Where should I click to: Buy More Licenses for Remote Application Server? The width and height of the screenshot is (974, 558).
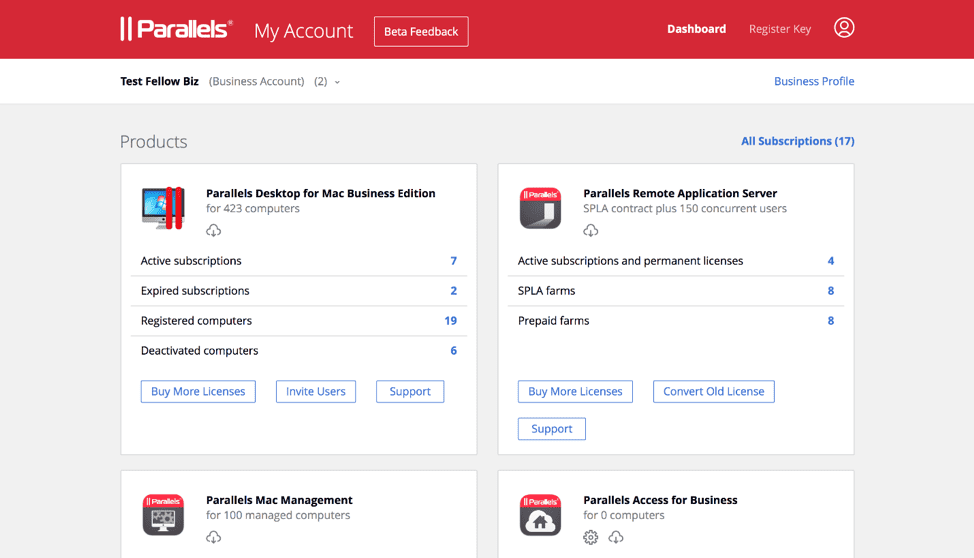point(575,391)
